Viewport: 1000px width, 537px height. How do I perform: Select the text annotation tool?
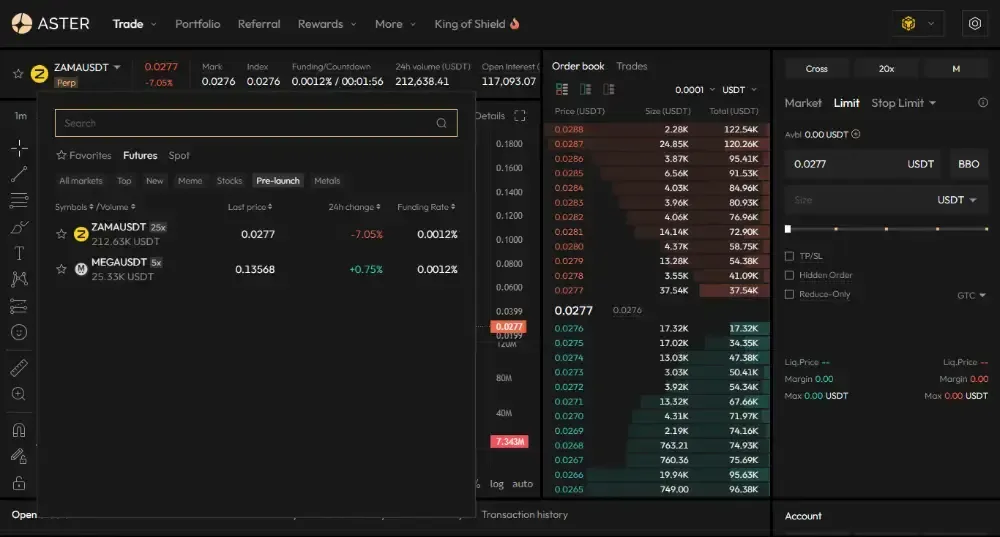coord(19,253)
